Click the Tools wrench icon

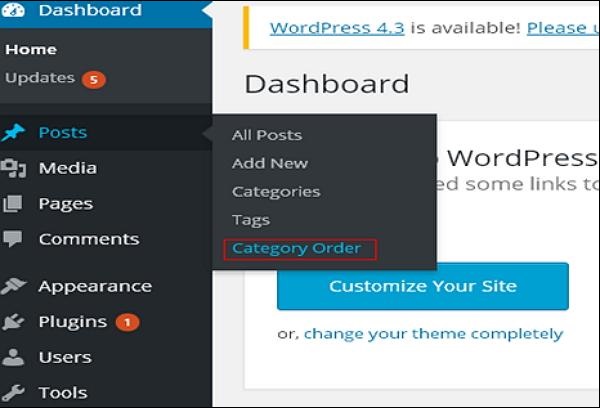coord(14,392)
